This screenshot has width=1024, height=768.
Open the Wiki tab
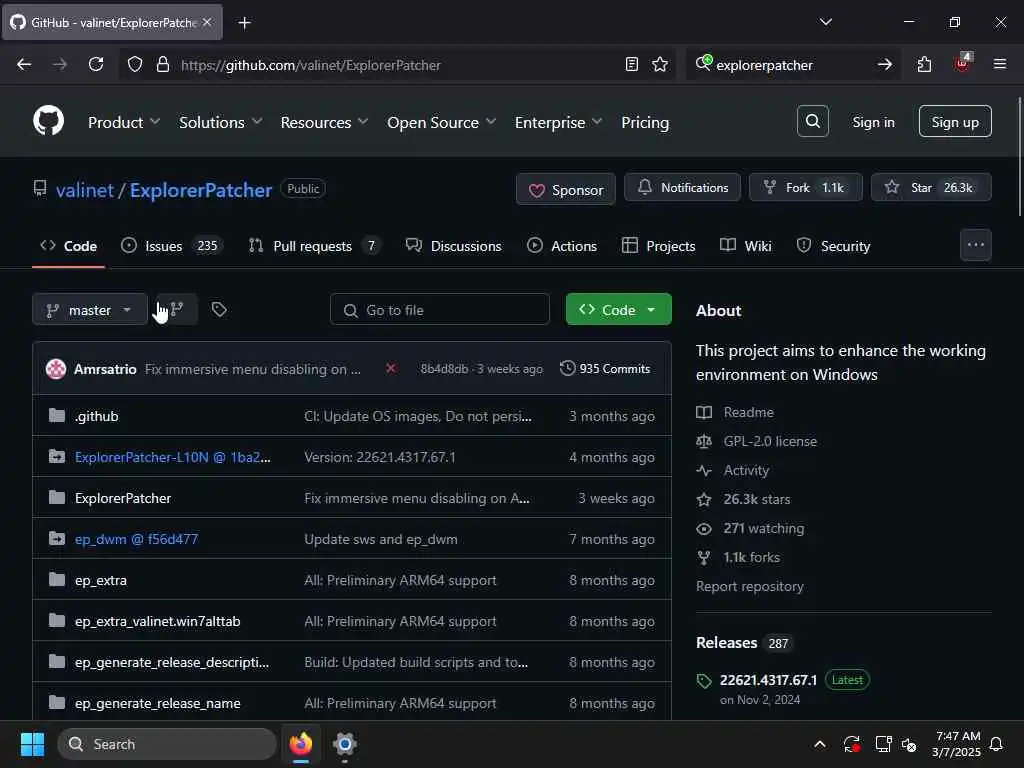[x=745, y=246]
